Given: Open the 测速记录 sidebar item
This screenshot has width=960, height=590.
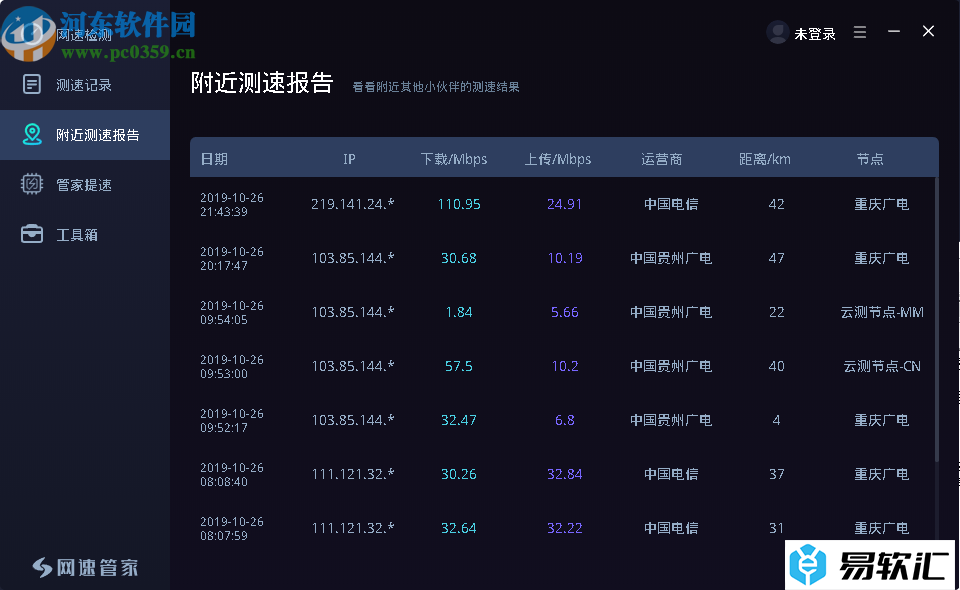Looking at the screenshot, I should click(85, 84).
